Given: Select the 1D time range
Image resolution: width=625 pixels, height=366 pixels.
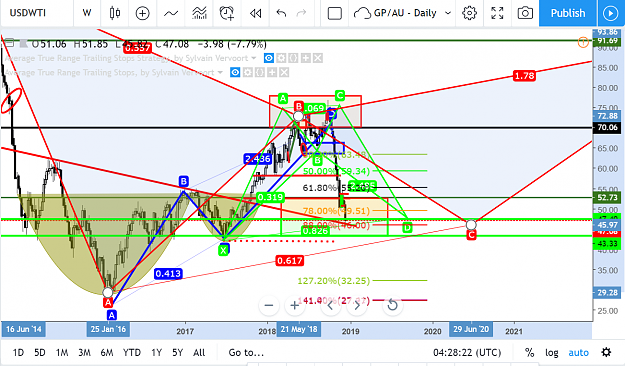Looking at the screenshot, I should click(x=18, y=352).
